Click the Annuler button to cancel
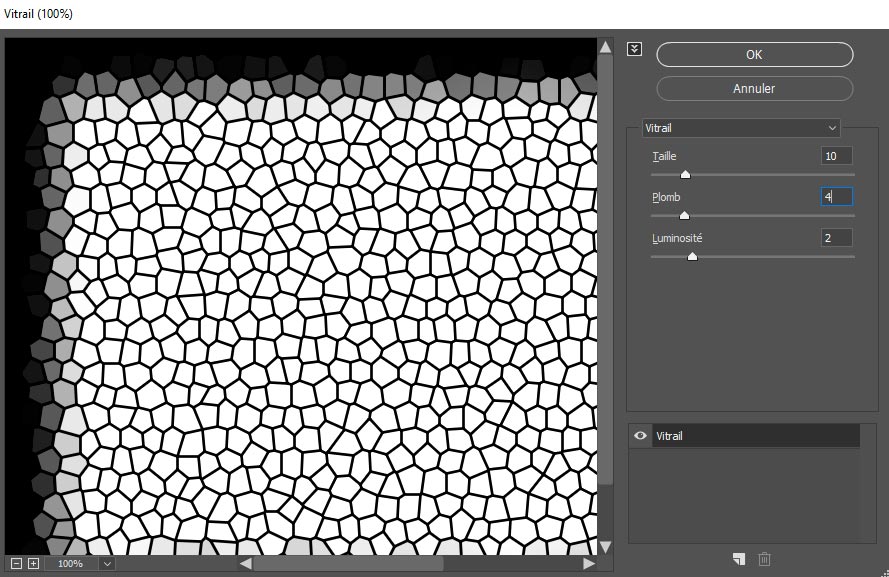 pos(754,88)
